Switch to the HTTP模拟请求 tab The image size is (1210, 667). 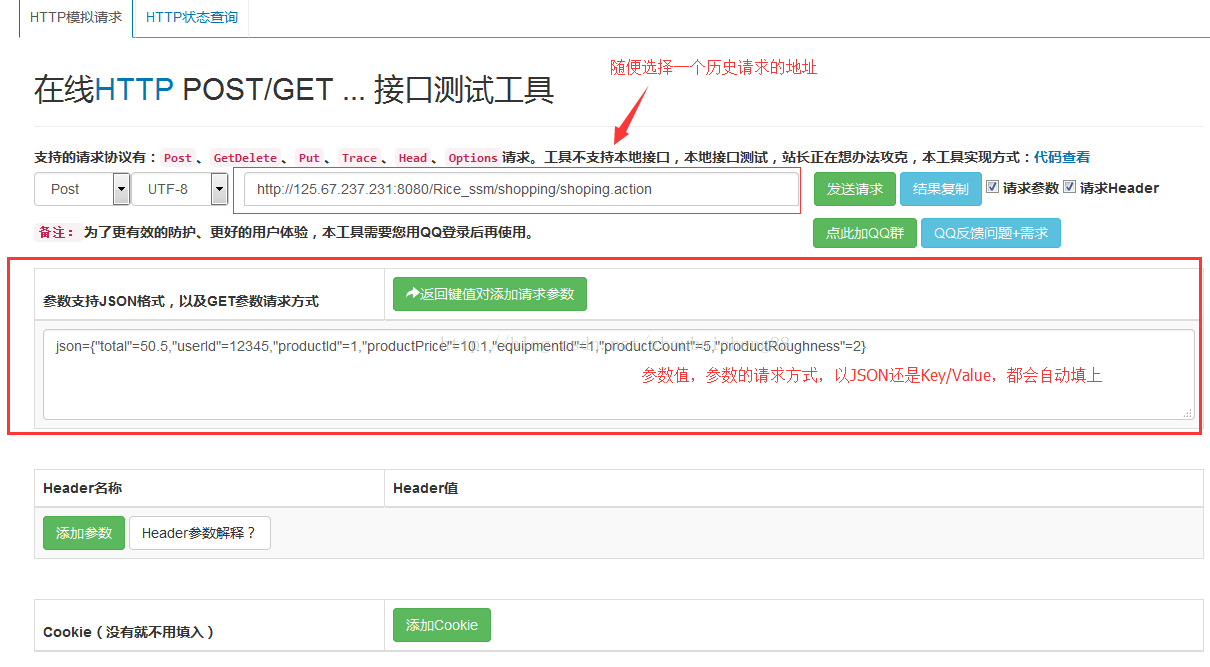pos(76,18)
